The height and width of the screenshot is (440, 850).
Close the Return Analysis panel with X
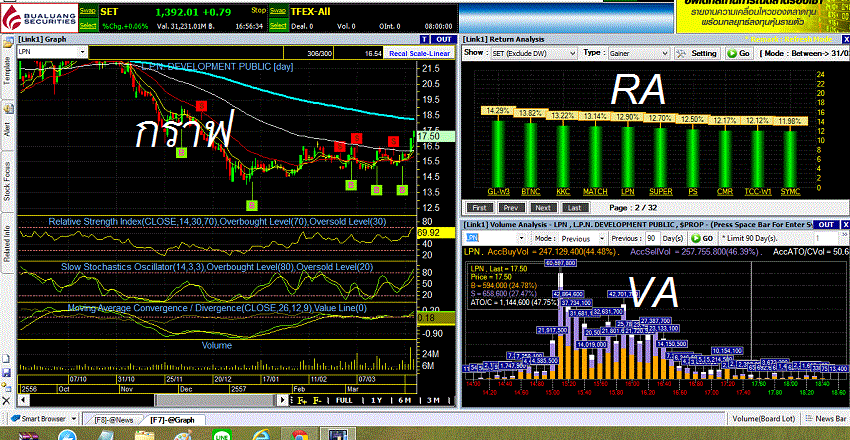845,39
